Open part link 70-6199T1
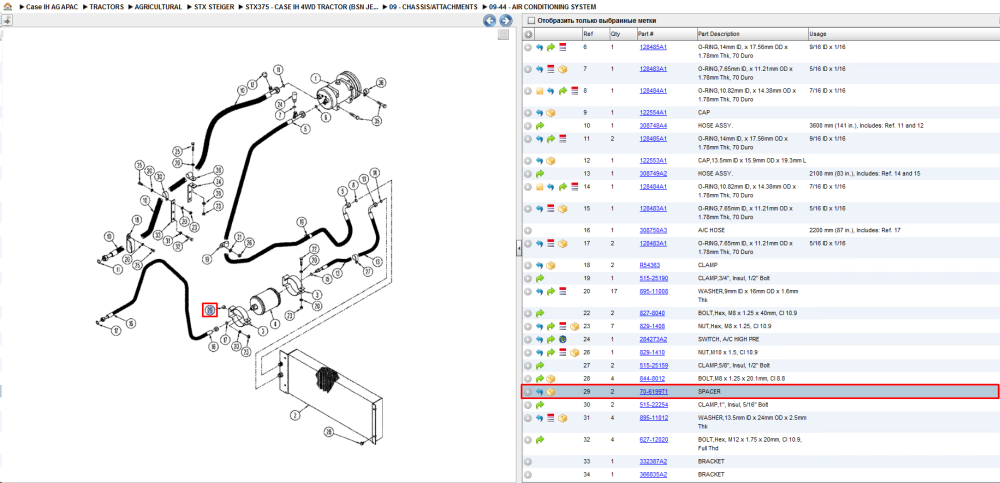The image size is (1000, 483). (x=654, y=392)
